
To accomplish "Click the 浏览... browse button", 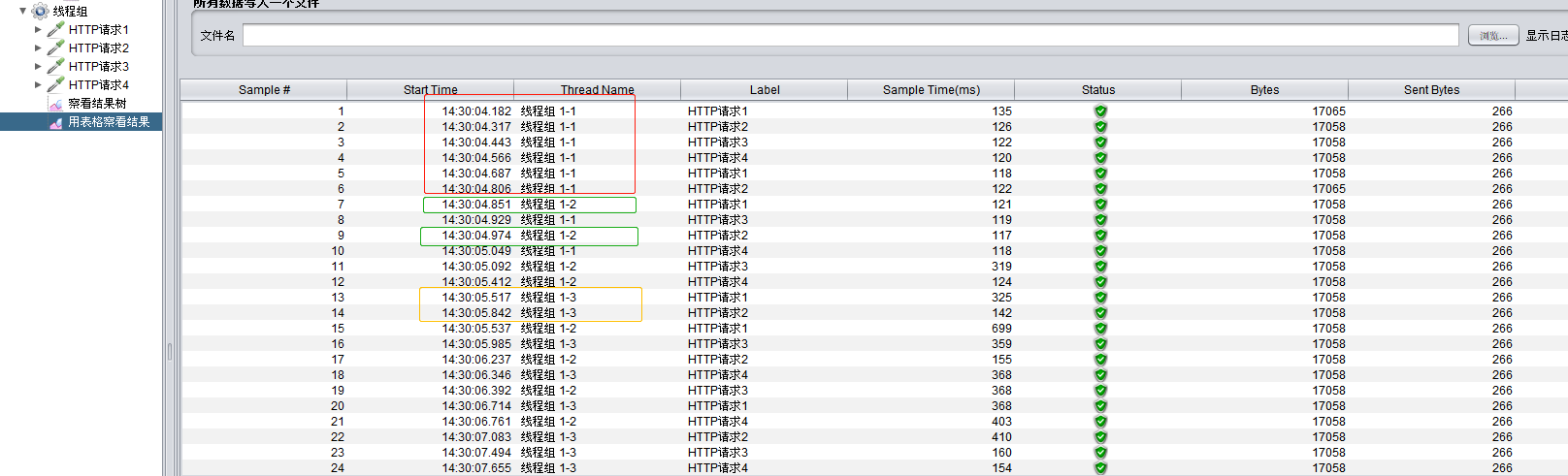I will [x=1492, y=36].
